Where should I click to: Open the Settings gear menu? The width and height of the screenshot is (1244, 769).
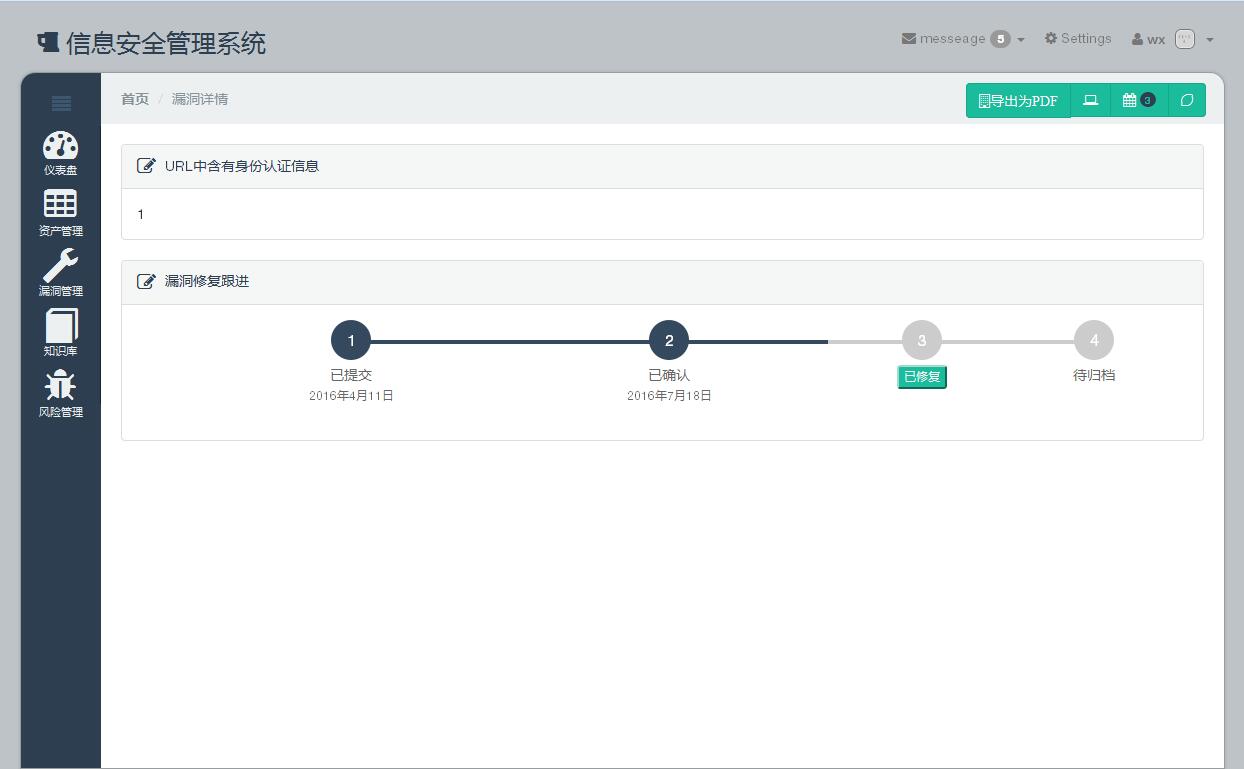pos(1078,38)
